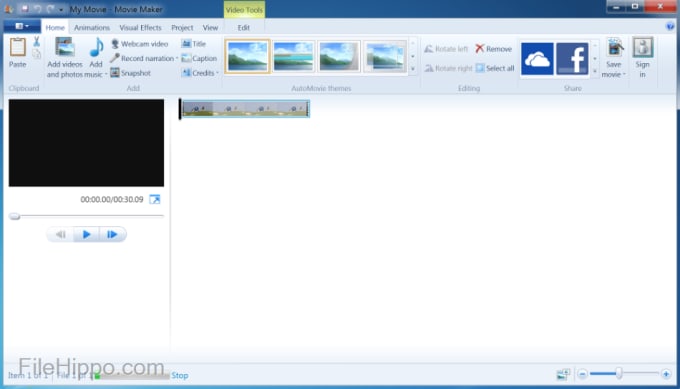Click Undo in the quick access toolbar

(x=38, y=9)
